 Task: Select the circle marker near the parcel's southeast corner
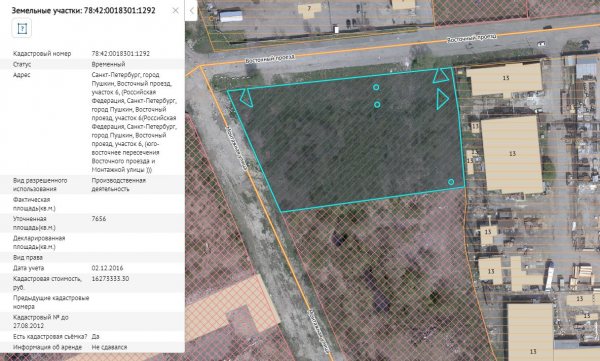pos(451,182)
